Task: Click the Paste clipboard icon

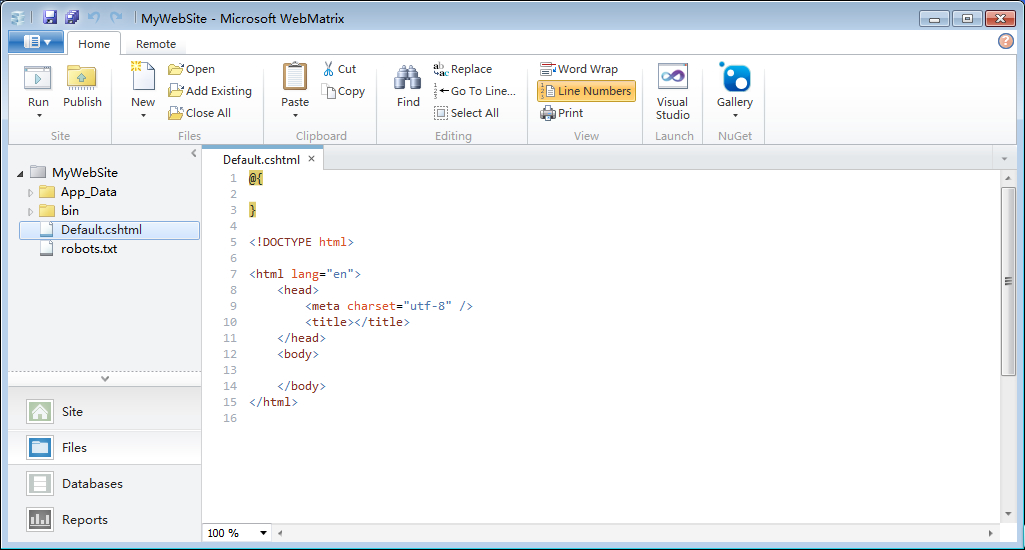Action: click(x=295, y=77)
